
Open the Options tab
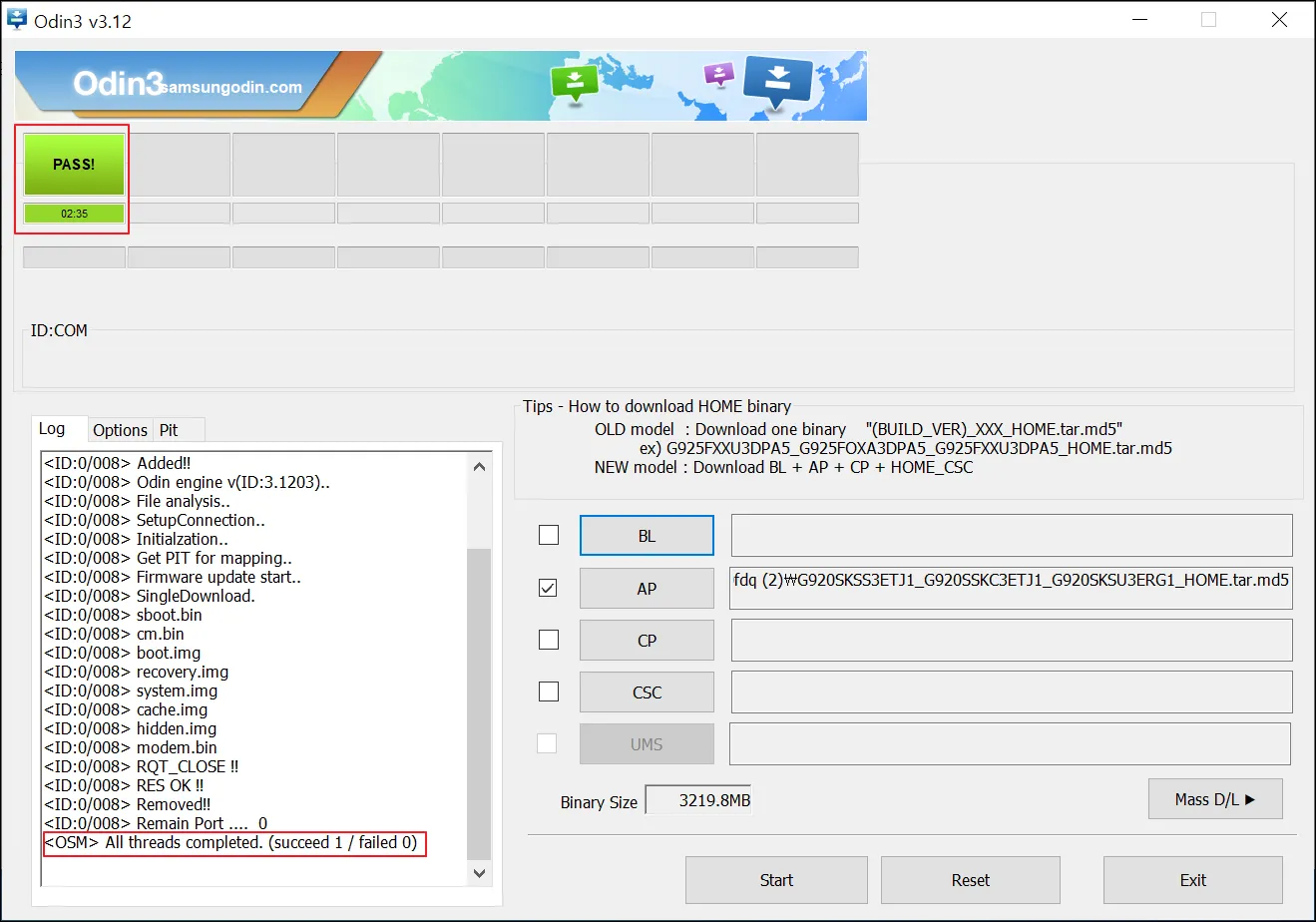coord(120,430)
